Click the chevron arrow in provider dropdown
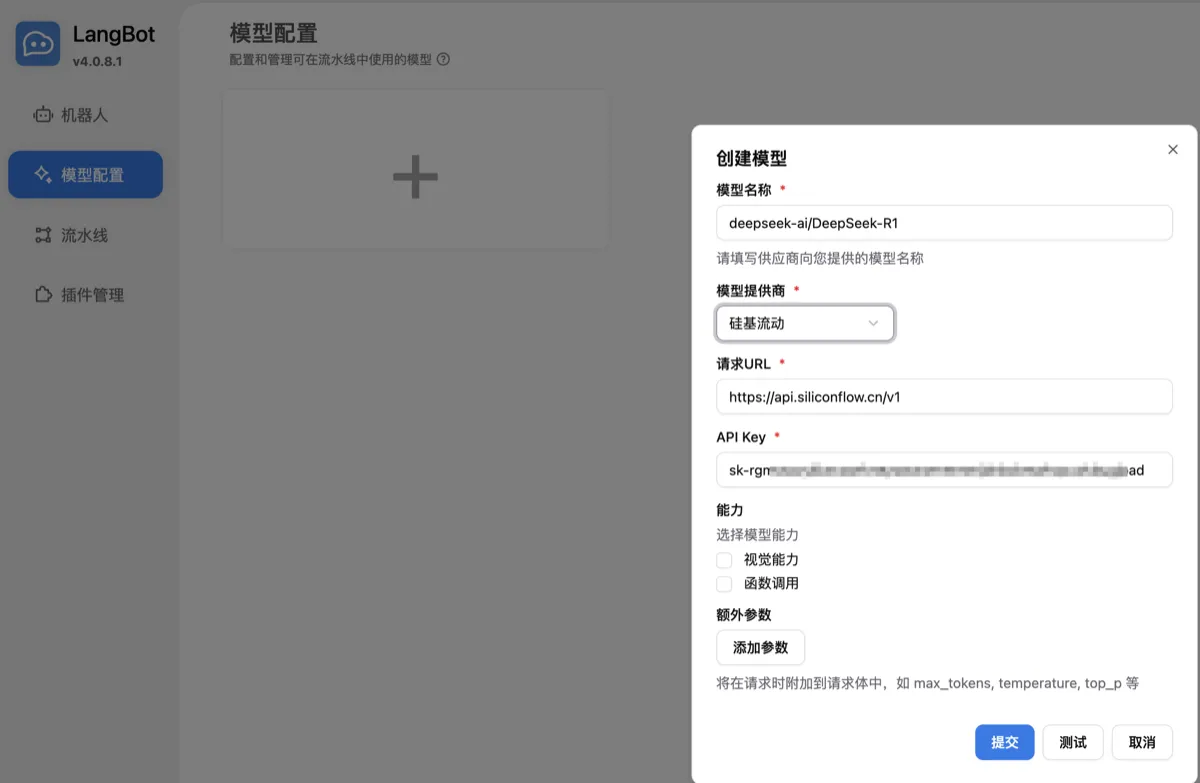Viewport: 1200px width, 783px height. [x=873, y=323]
